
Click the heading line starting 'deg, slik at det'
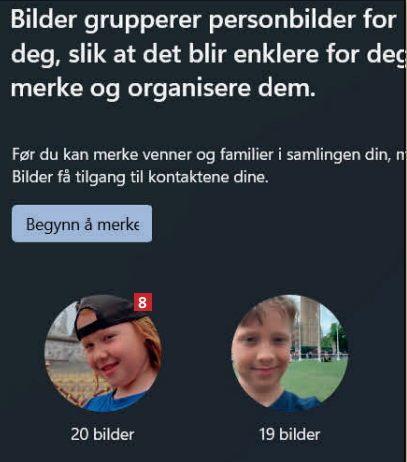[209, 55]
